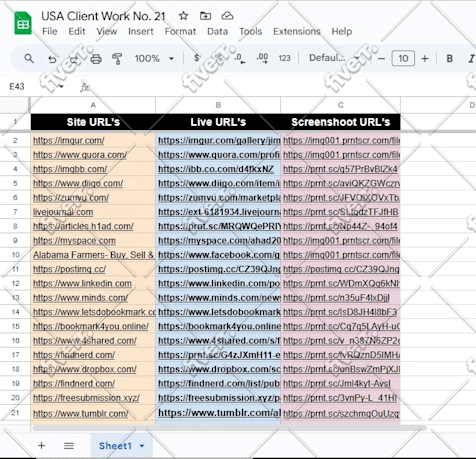
Task: Open the all sheets list
Action: [69, 445]
